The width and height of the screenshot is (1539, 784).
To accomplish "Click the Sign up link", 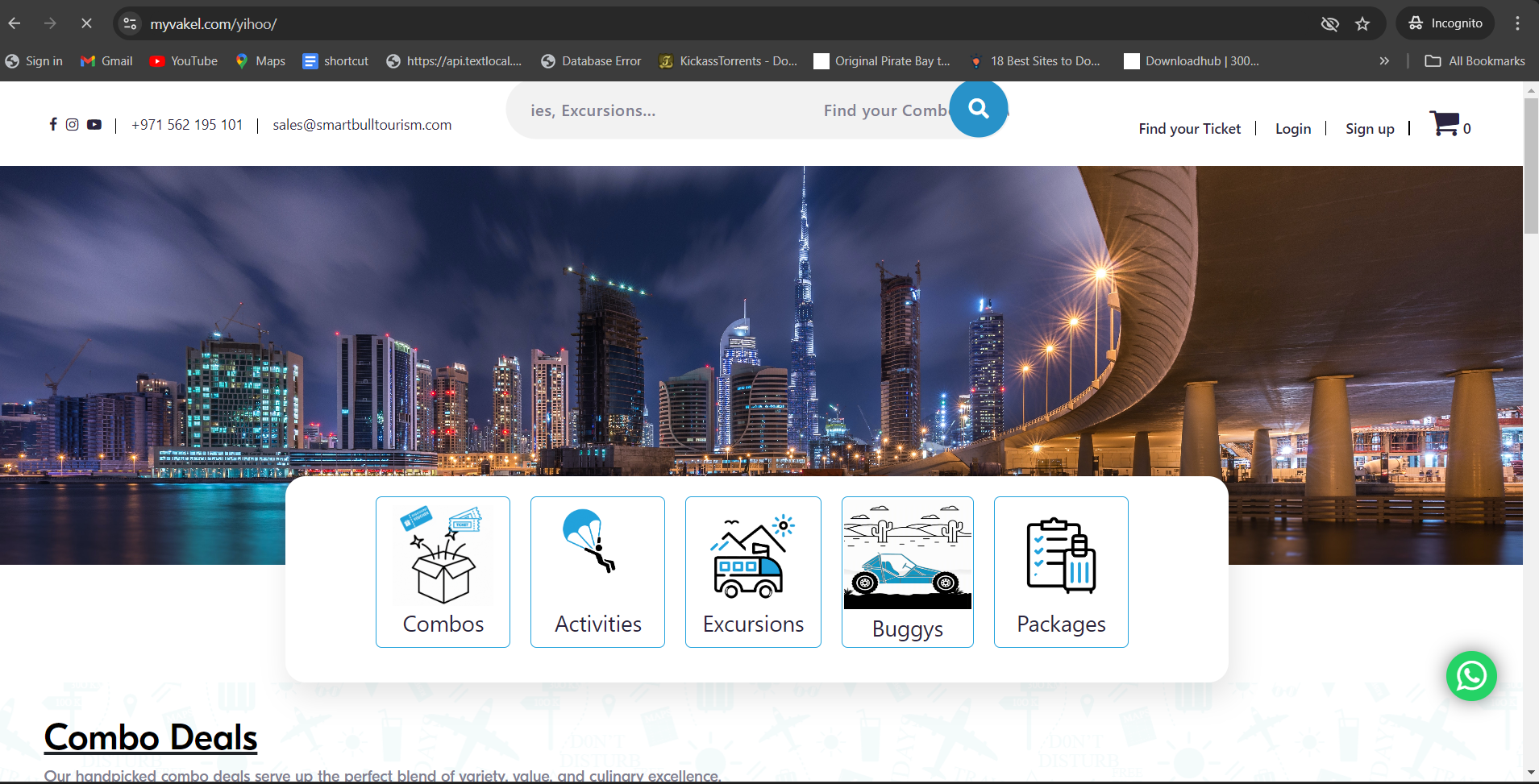I will pos(1369,129).
